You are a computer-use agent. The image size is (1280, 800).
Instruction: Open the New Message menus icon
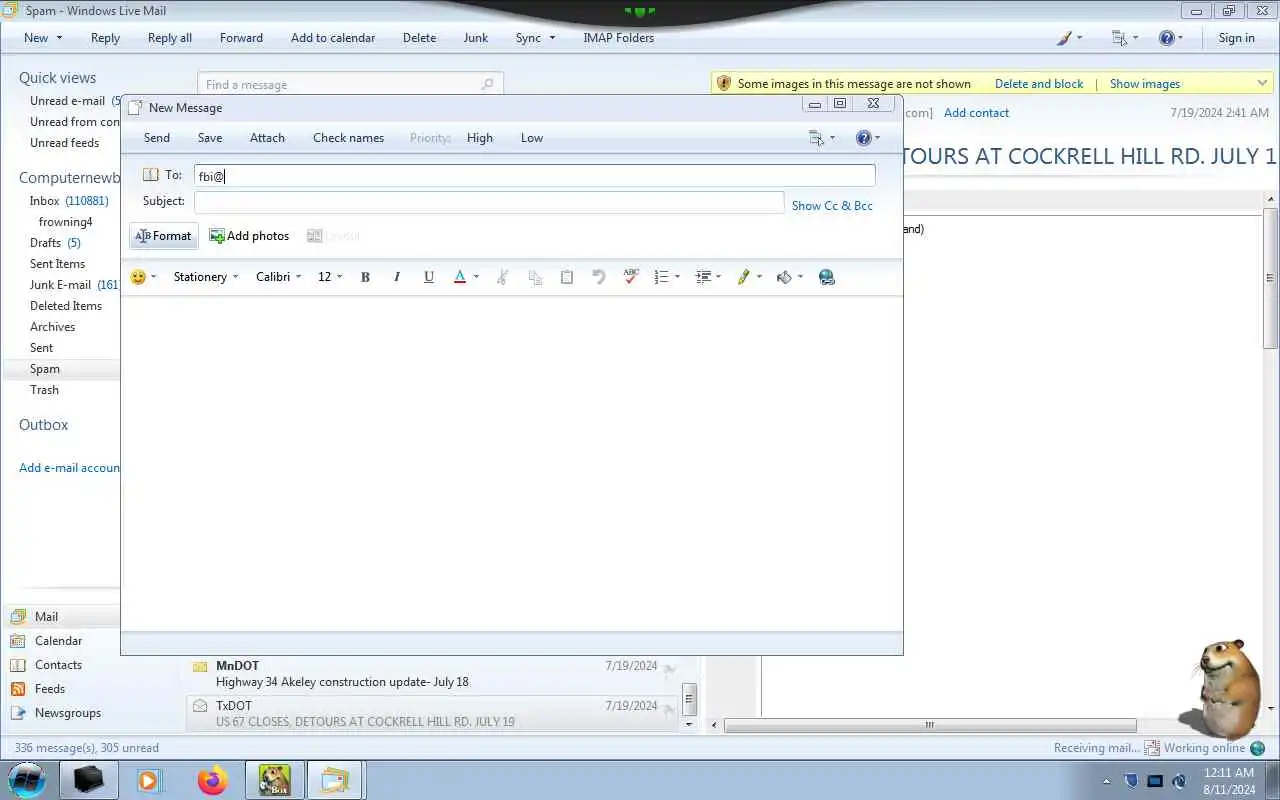click(821, 138)
